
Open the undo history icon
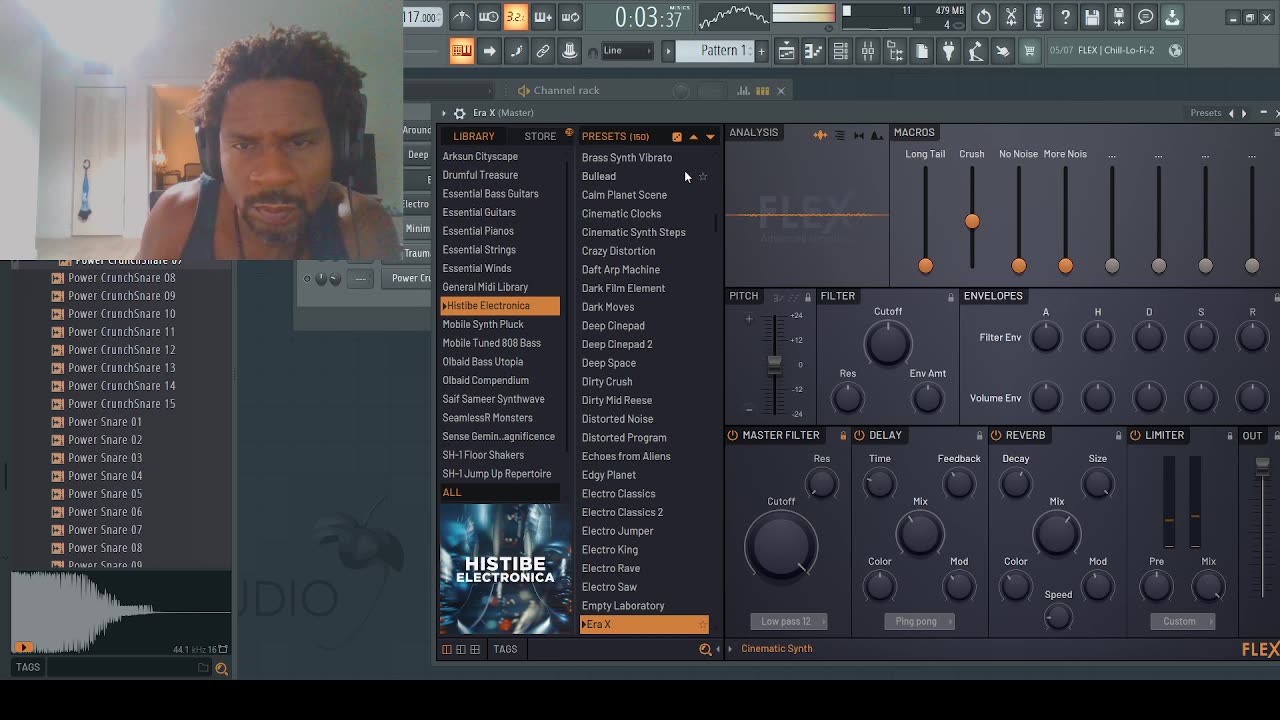[984, 16]
